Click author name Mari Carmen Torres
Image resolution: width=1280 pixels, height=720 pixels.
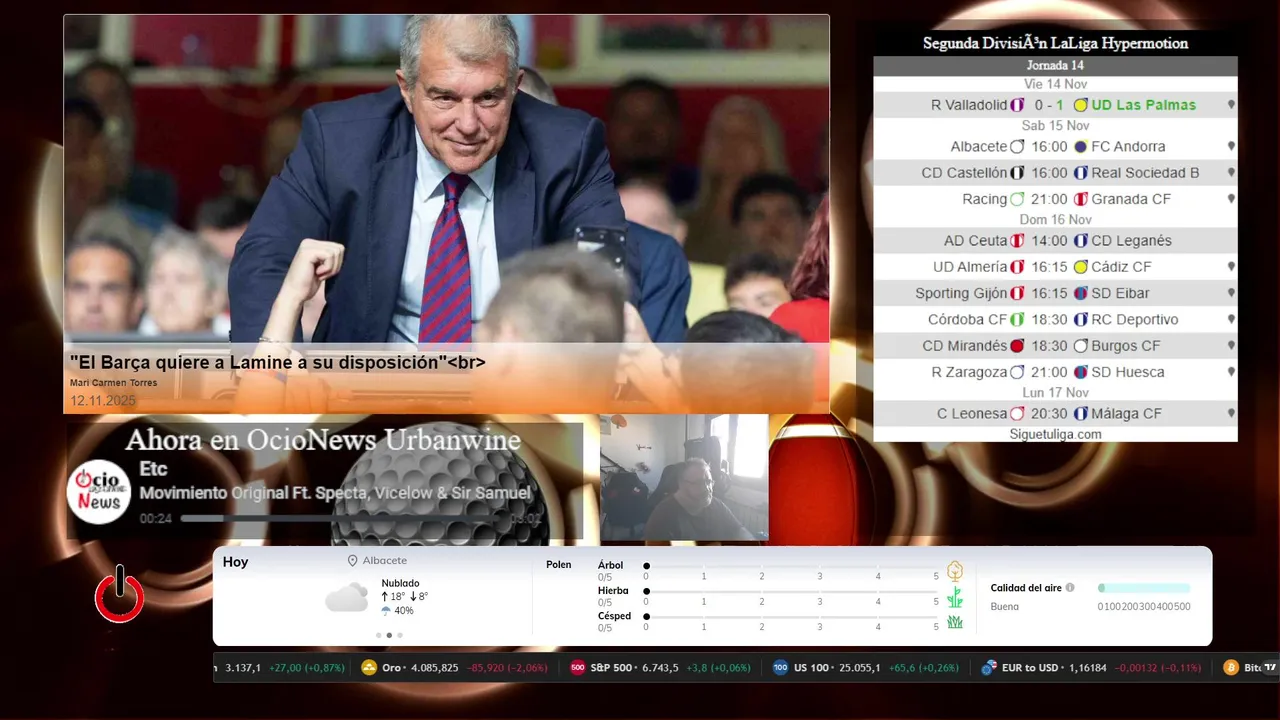pos(113,383)
